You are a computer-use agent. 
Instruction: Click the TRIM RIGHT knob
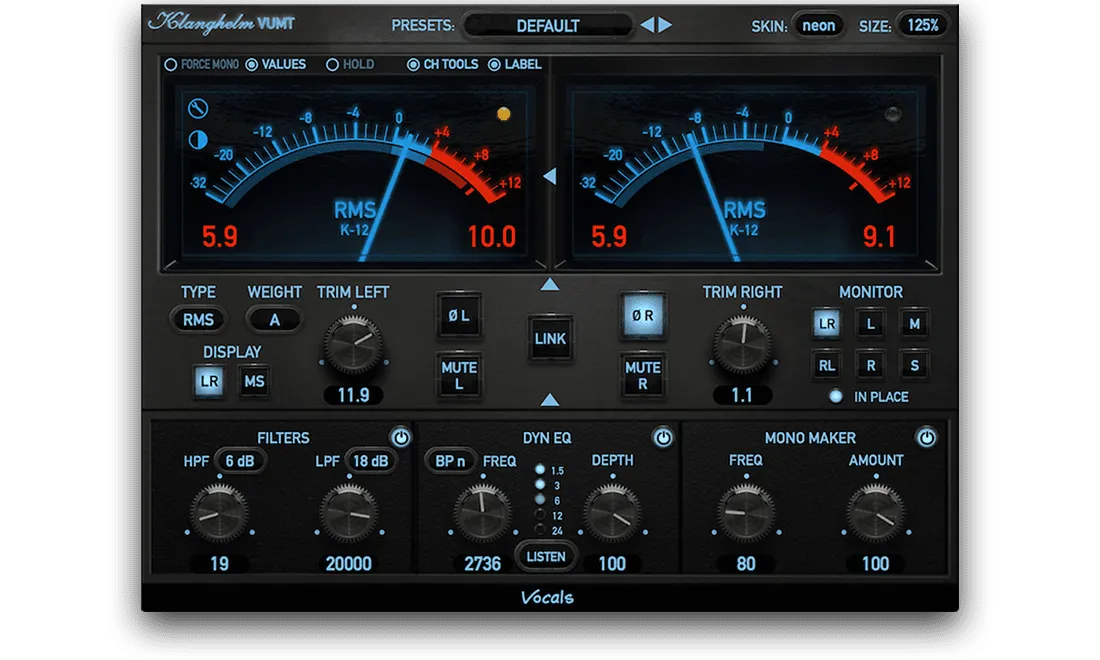[x=743, y=344]
